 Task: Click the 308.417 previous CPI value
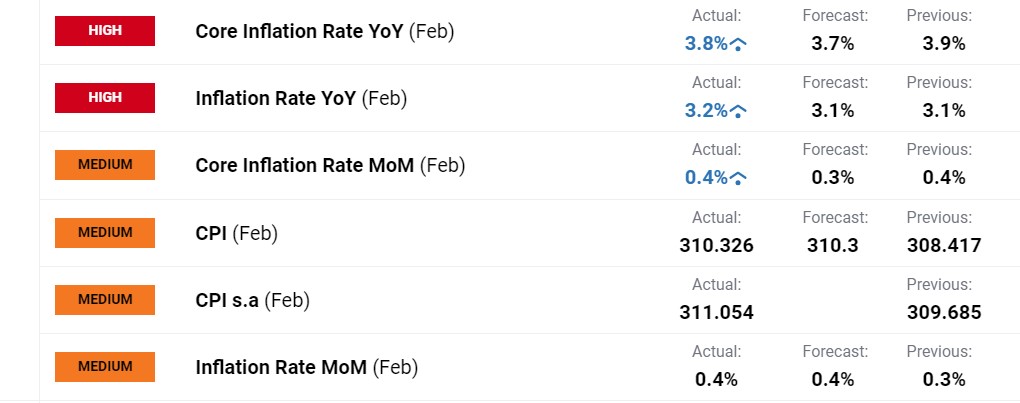(944, 246)
